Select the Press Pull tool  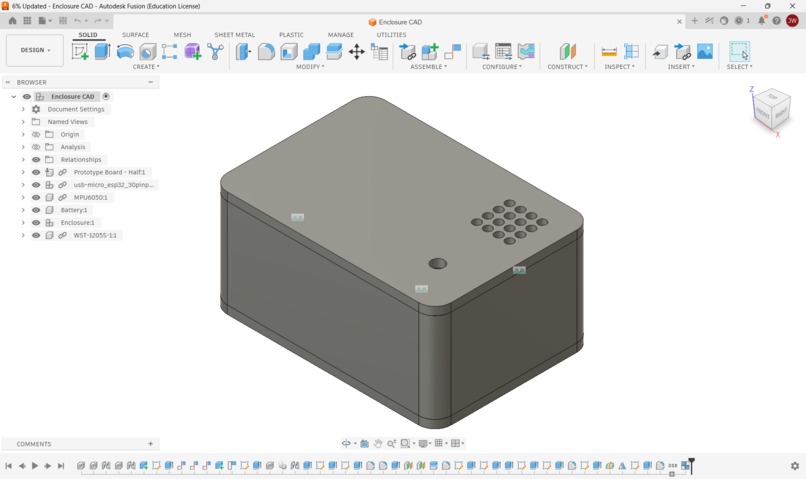click(243, 52)
